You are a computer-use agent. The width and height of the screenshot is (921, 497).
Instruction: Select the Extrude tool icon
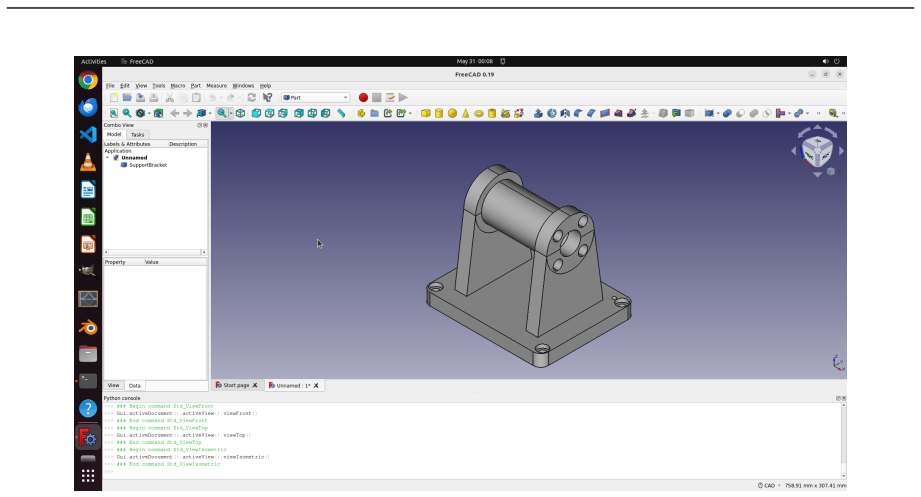click(538, 113)
